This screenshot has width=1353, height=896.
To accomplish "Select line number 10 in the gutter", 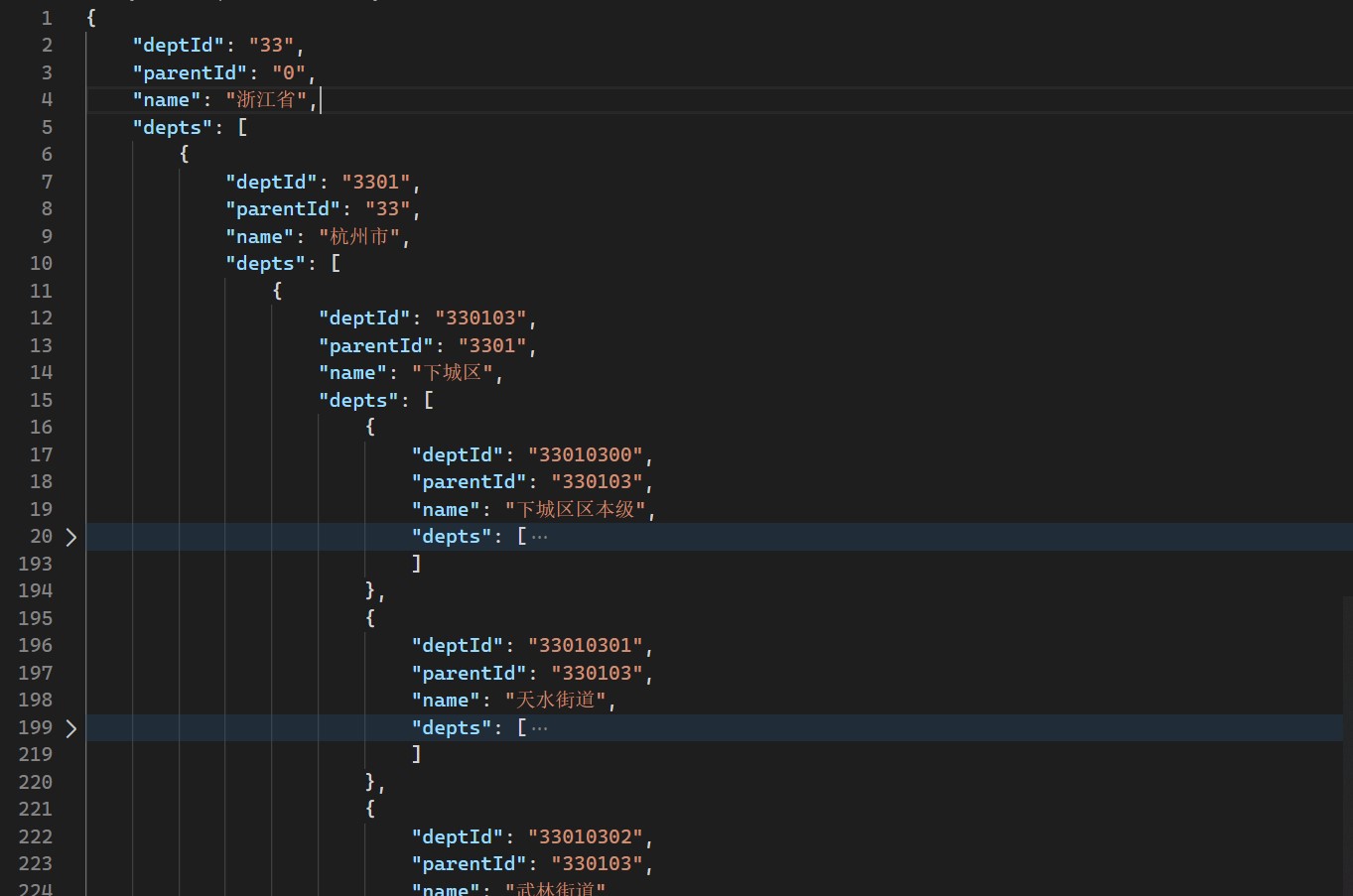I will [x=41, y=264].
